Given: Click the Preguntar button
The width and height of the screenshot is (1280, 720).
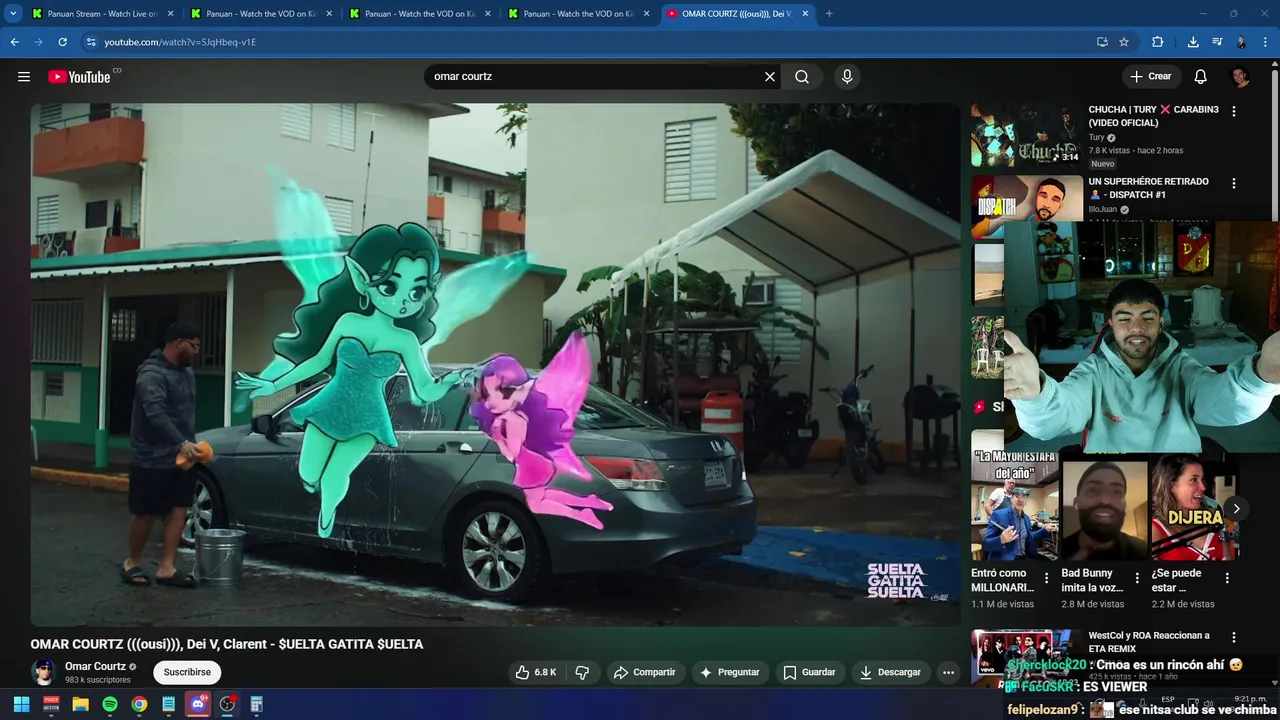Looking at the screenshot, I should (x=729, y=672).
